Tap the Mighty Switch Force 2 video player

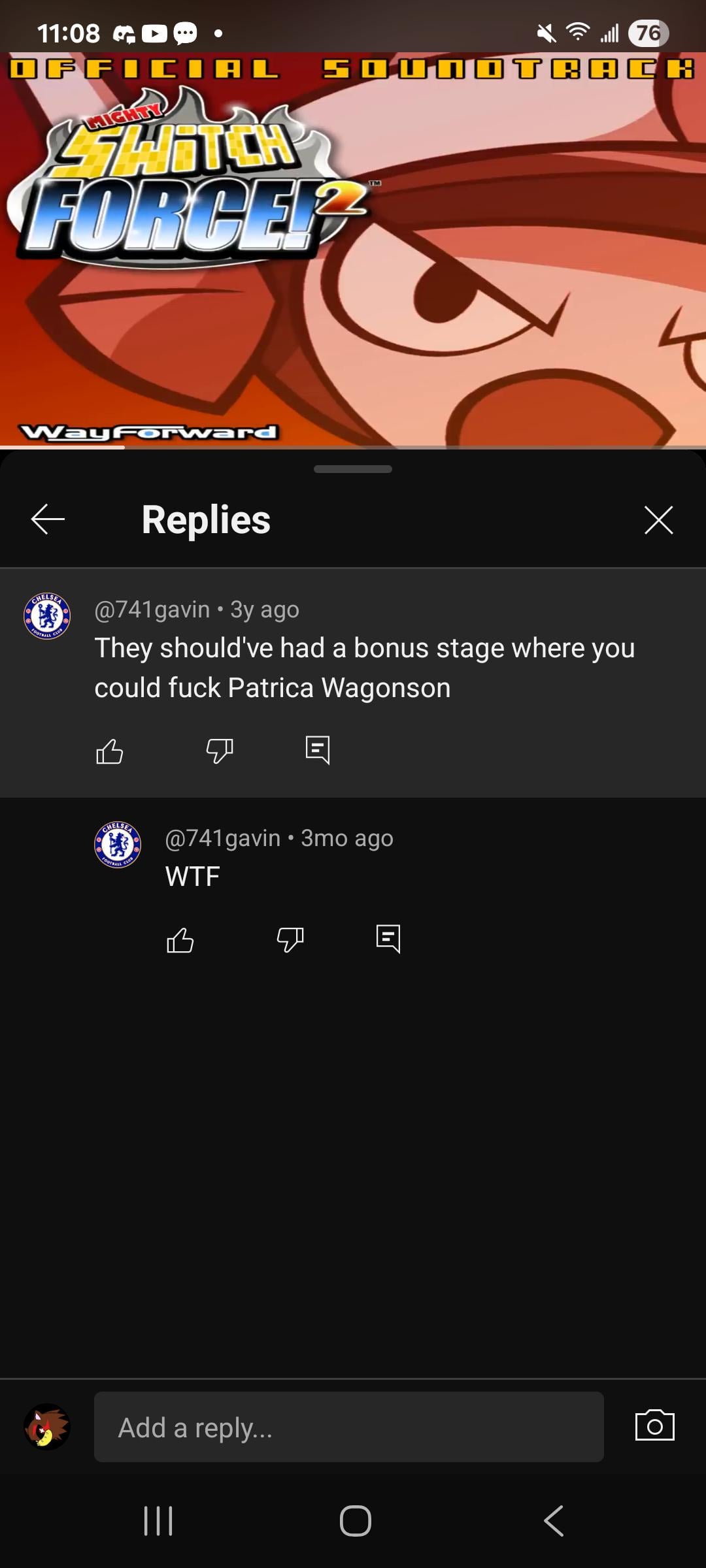[353, 248]
